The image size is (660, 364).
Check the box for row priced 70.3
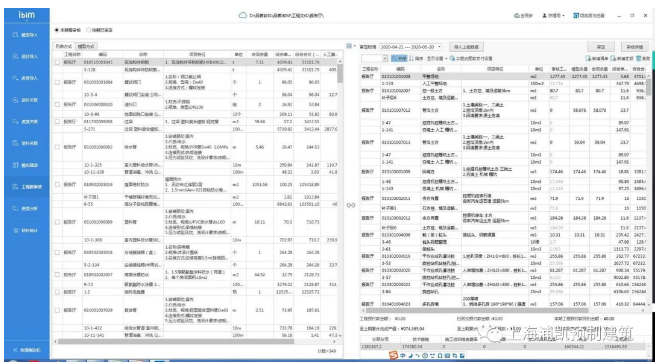tap(57, 222)
